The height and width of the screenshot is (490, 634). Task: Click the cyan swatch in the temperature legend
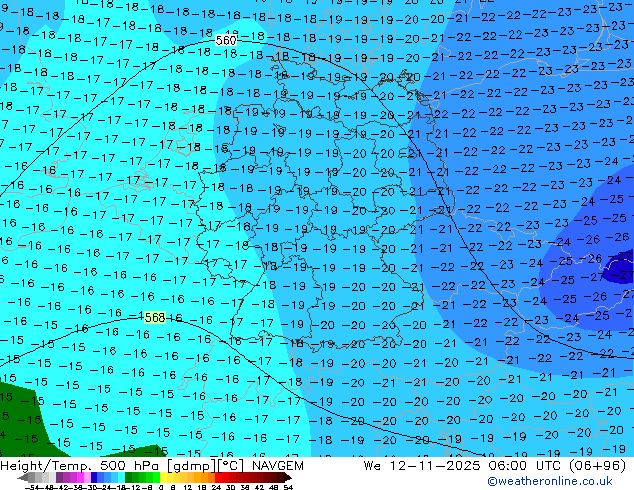[x=121, y=477]
